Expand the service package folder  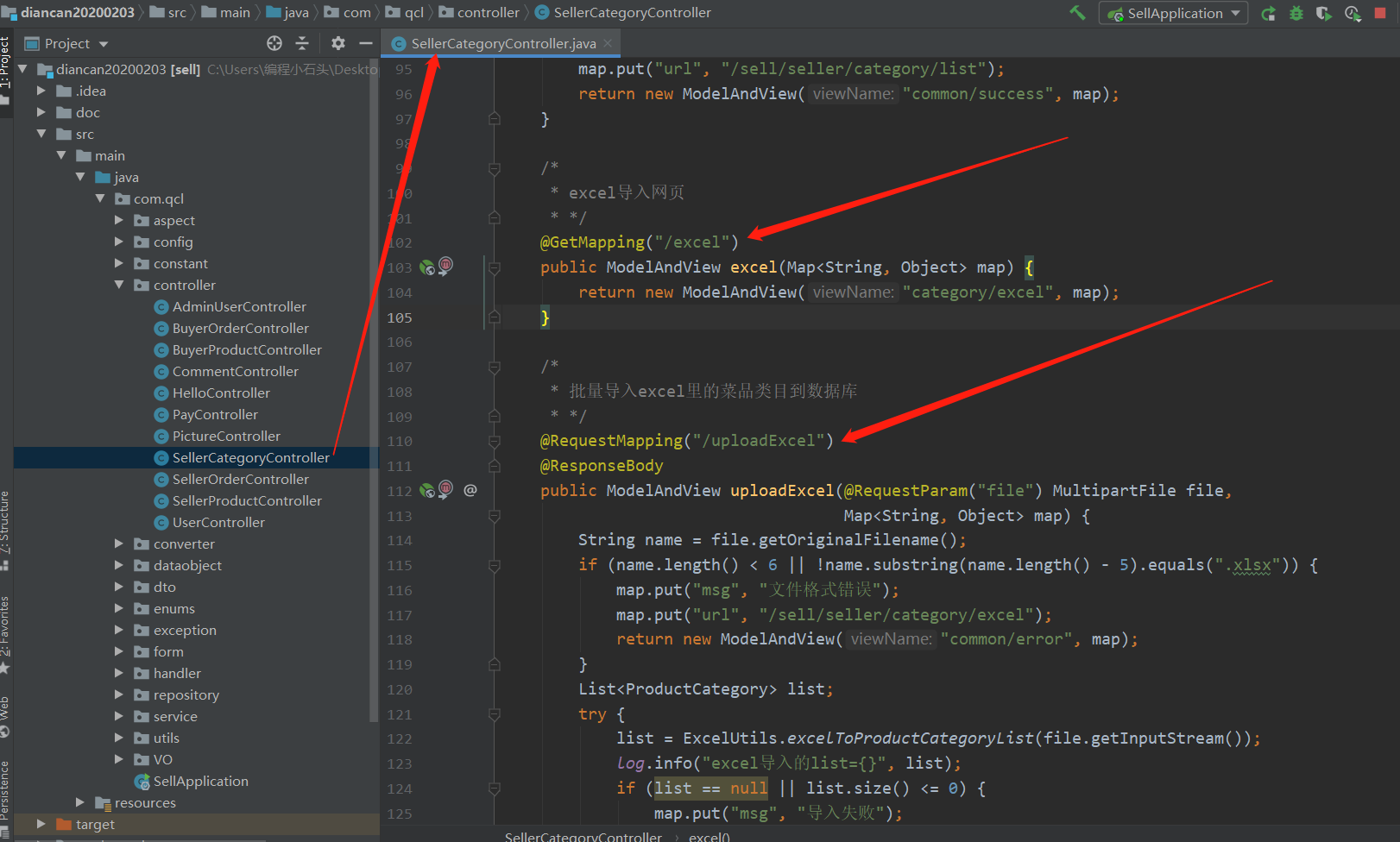[119, 716]
